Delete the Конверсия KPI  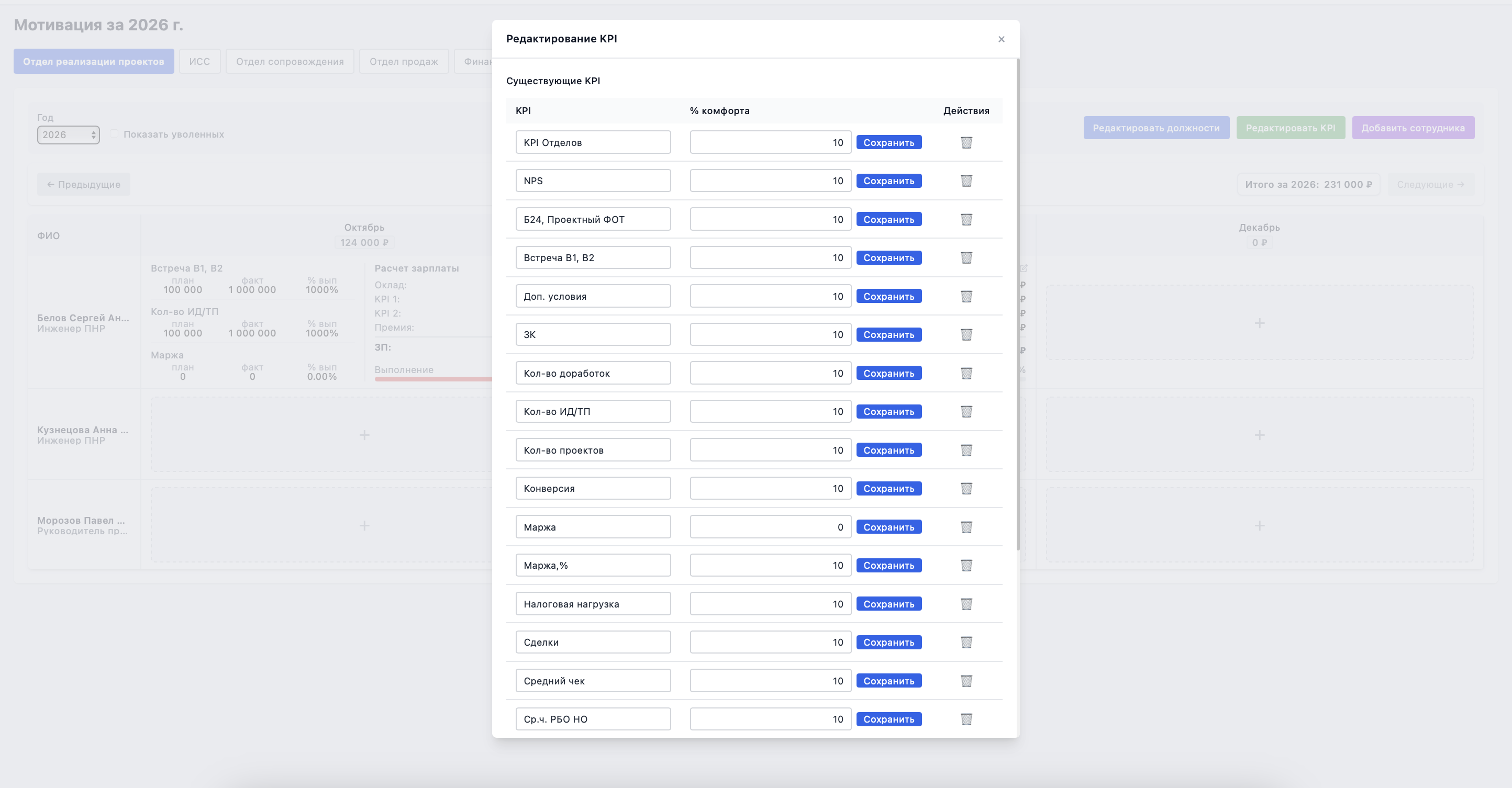(966, 488)
